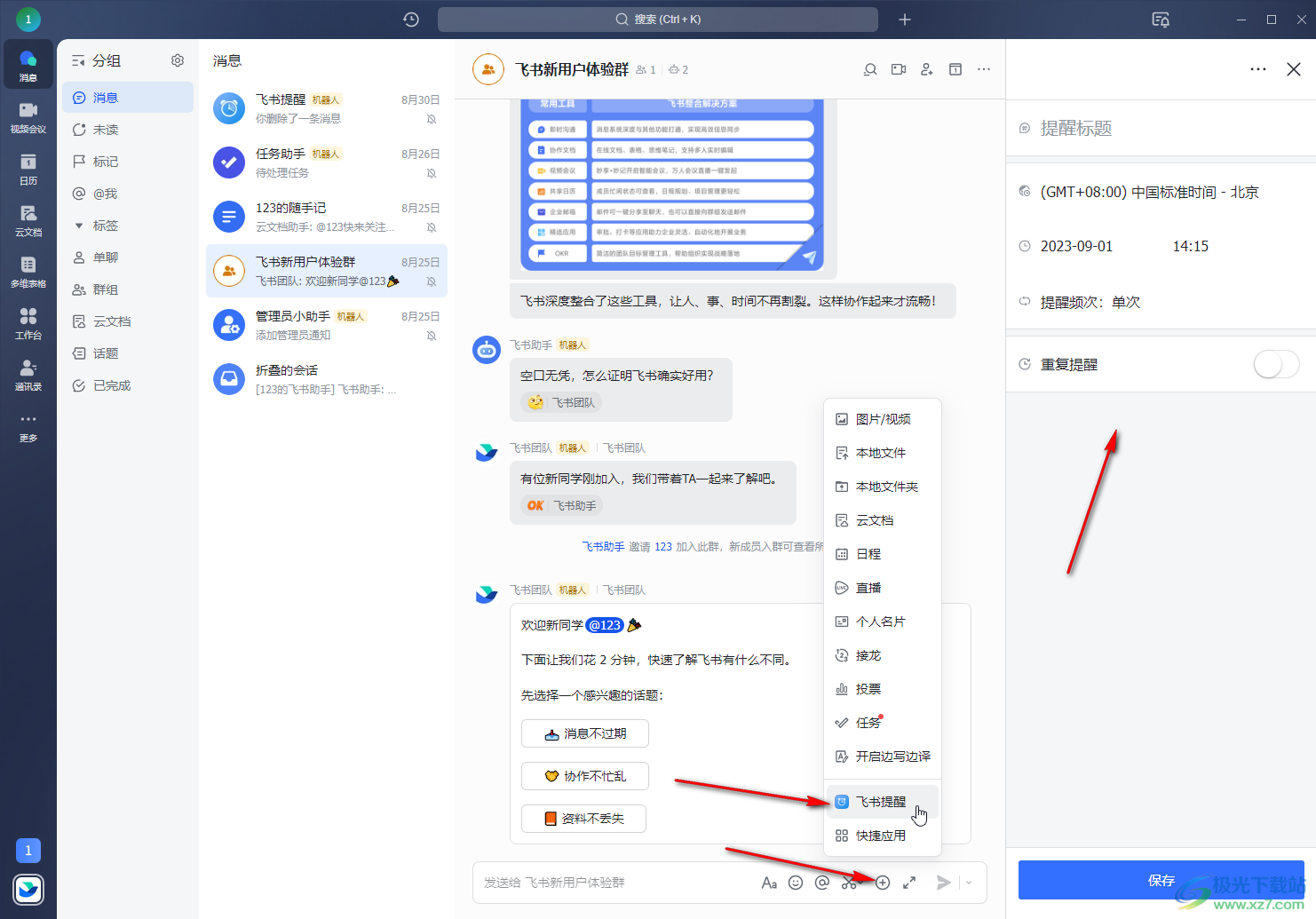Open the 多维表格 sidebar icon
This screenshot has width=1316, height=919.
coord(28,271)
